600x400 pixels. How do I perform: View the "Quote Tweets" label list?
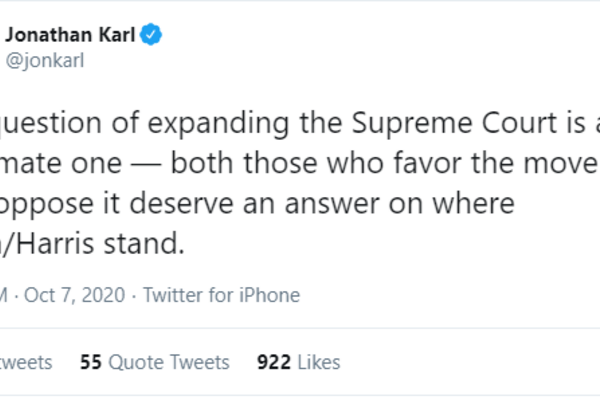pyautogui.click(x=172, y=361)
